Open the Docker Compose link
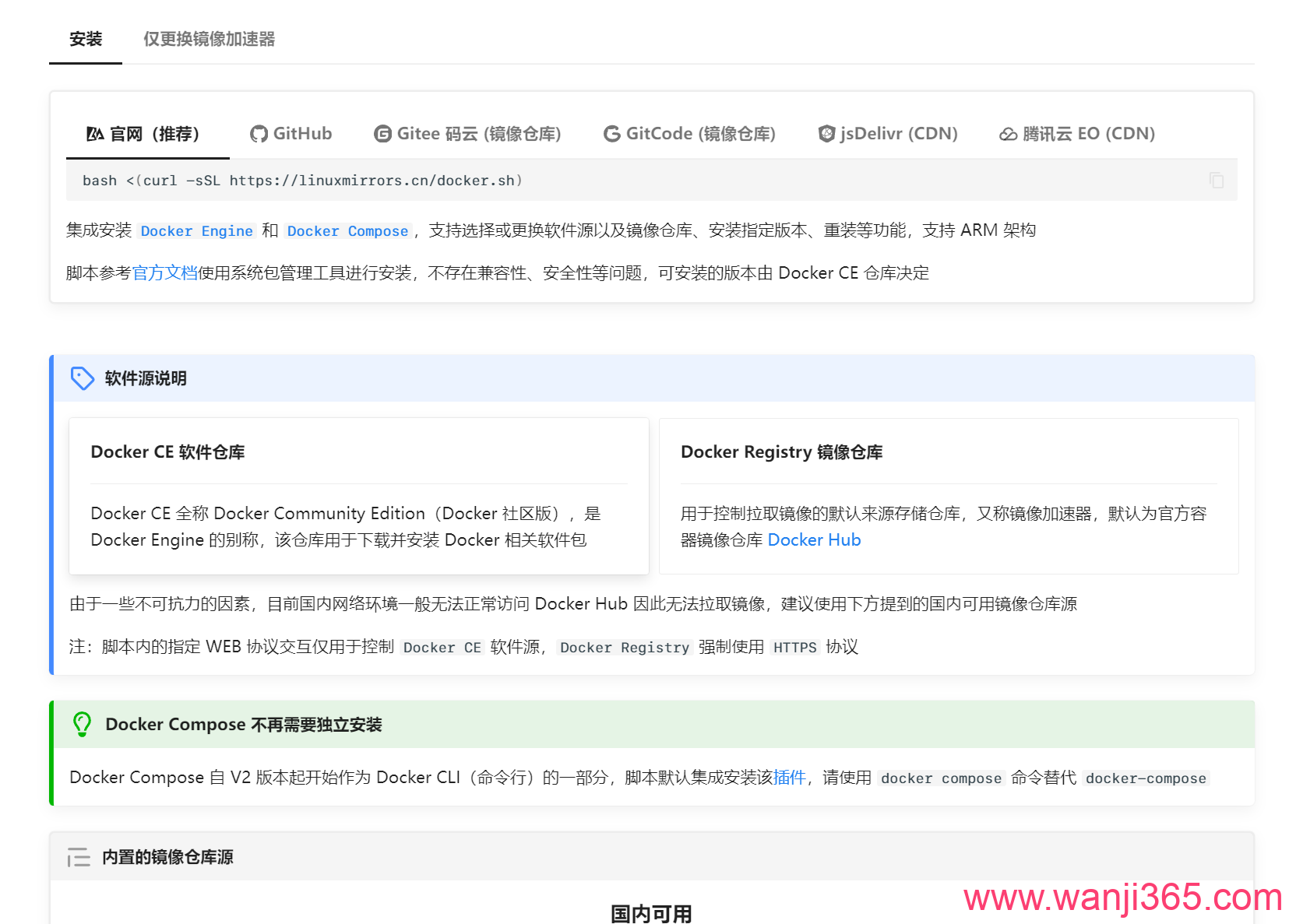The height and width of the screenshot is (924, 1289). click(347, 231)
